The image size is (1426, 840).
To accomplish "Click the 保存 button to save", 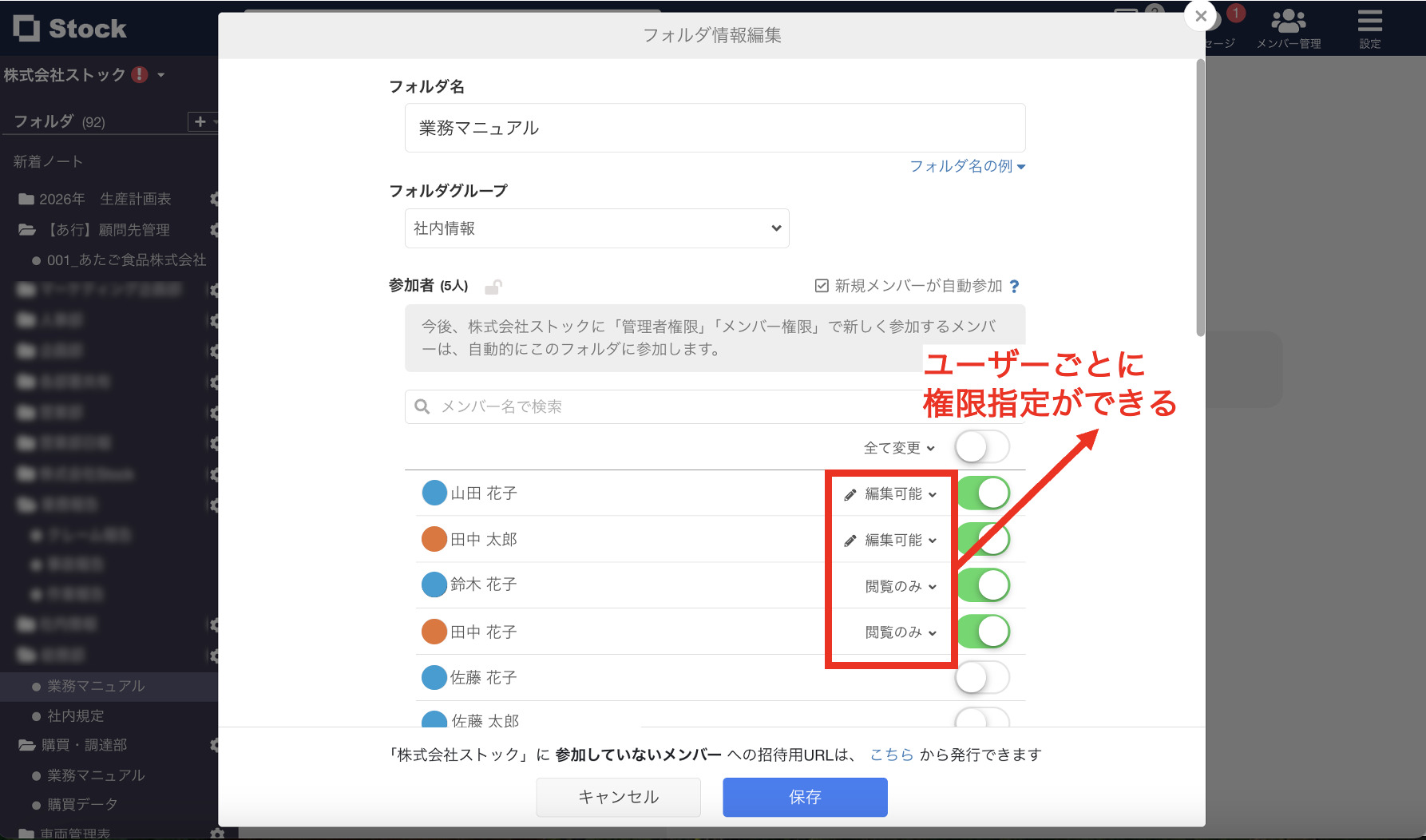I will coord(804,796).
